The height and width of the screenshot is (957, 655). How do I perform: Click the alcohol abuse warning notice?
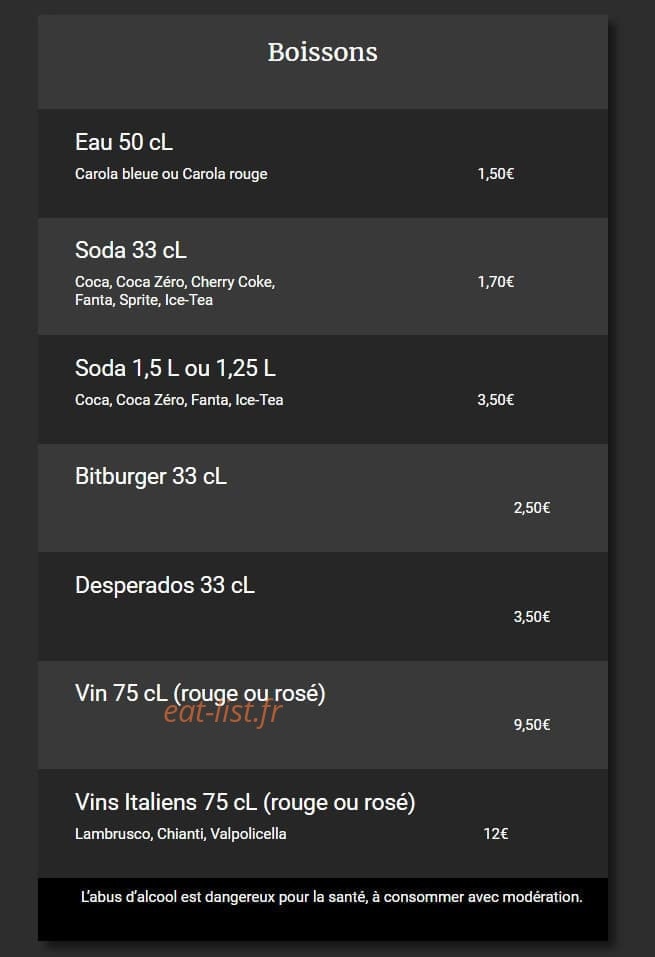tap(331, 897)
